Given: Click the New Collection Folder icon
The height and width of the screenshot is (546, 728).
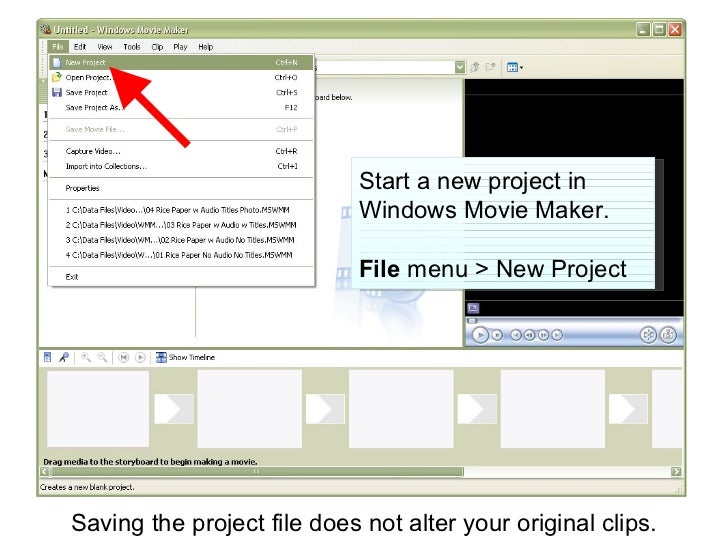Looking at the screenshot, I should point(490,67).
